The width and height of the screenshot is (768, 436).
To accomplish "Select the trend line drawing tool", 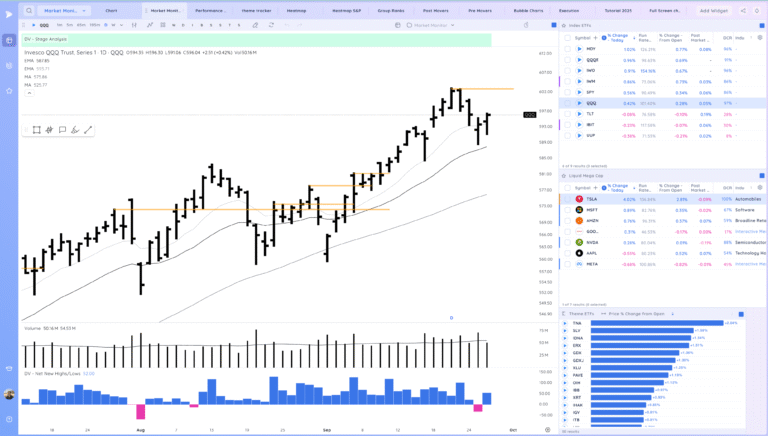I will click(88, 130).
